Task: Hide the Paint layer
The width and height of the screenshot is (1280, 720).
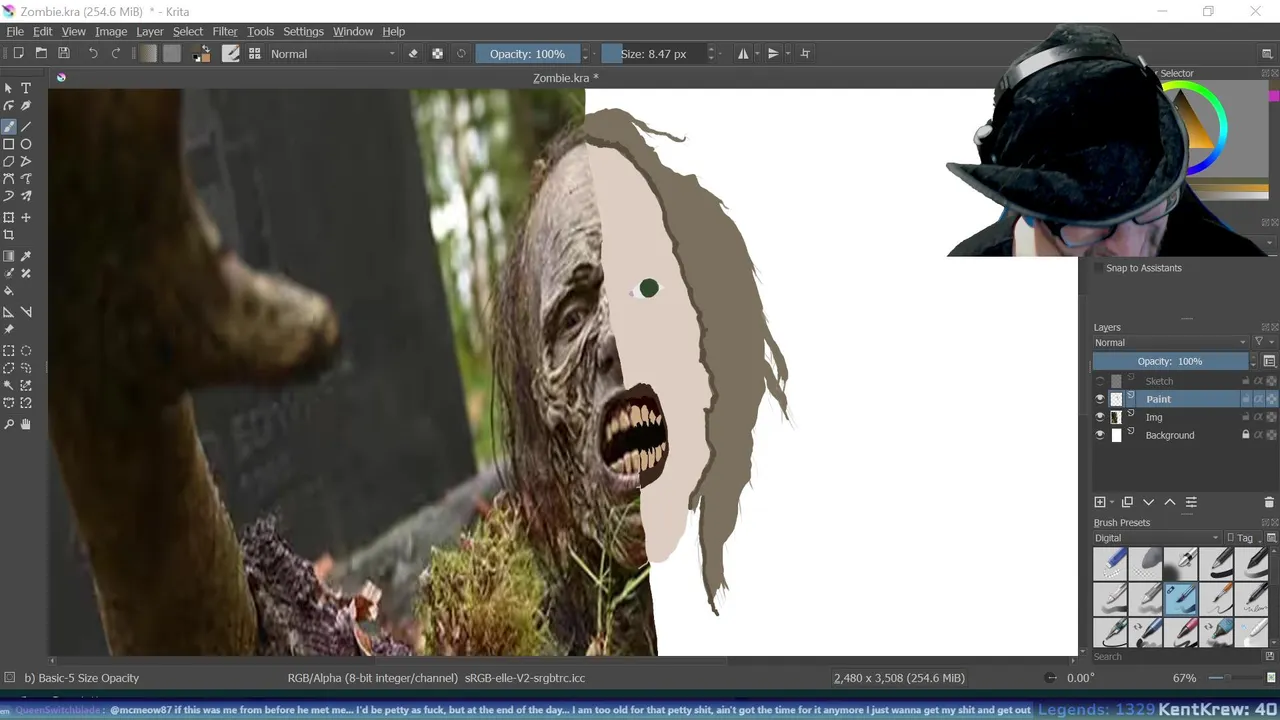Action: [x=1100, y=399]
